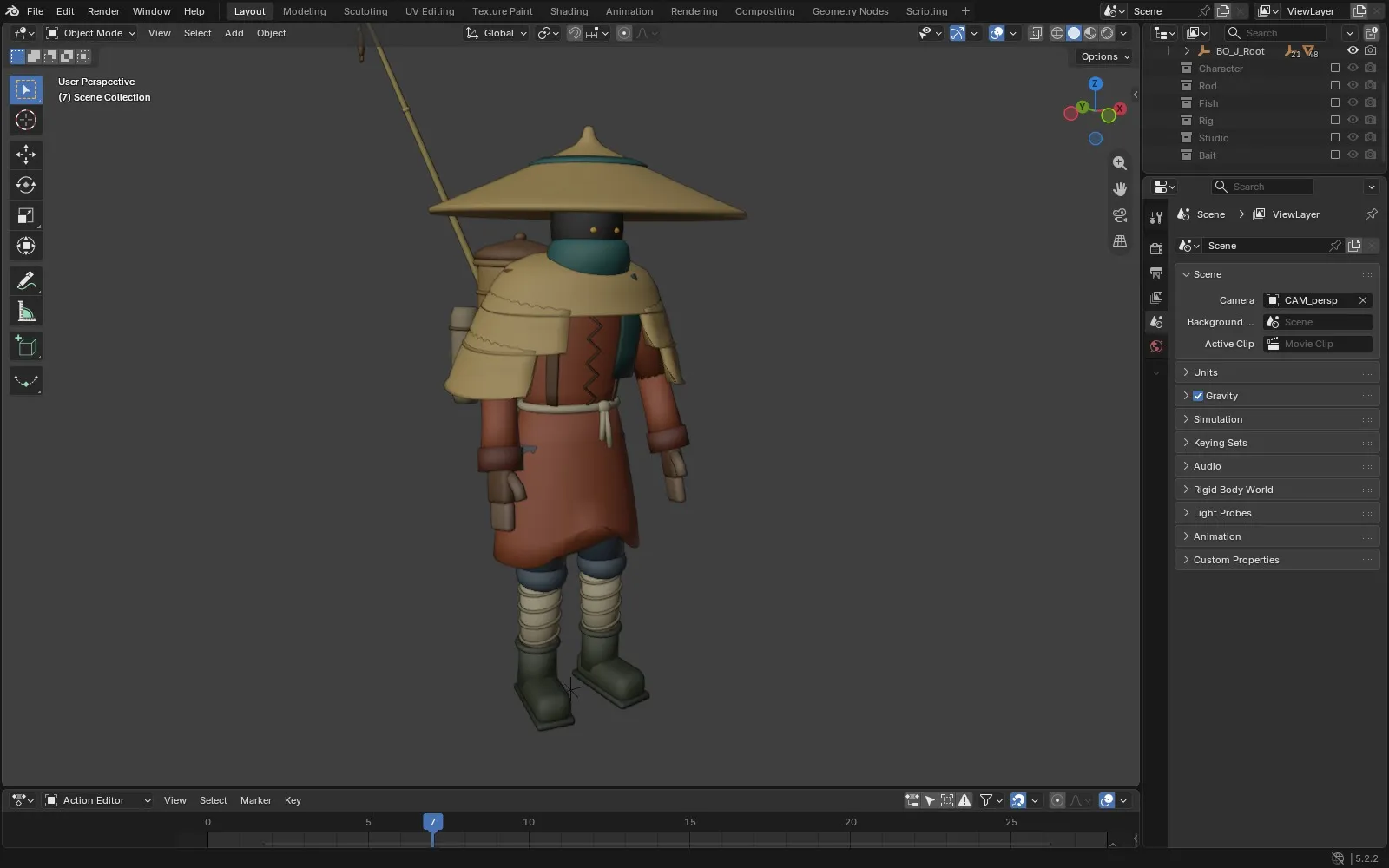Choose the Transform tool
The height and width of the screenshot is (868, 1389).
[26, 246]
